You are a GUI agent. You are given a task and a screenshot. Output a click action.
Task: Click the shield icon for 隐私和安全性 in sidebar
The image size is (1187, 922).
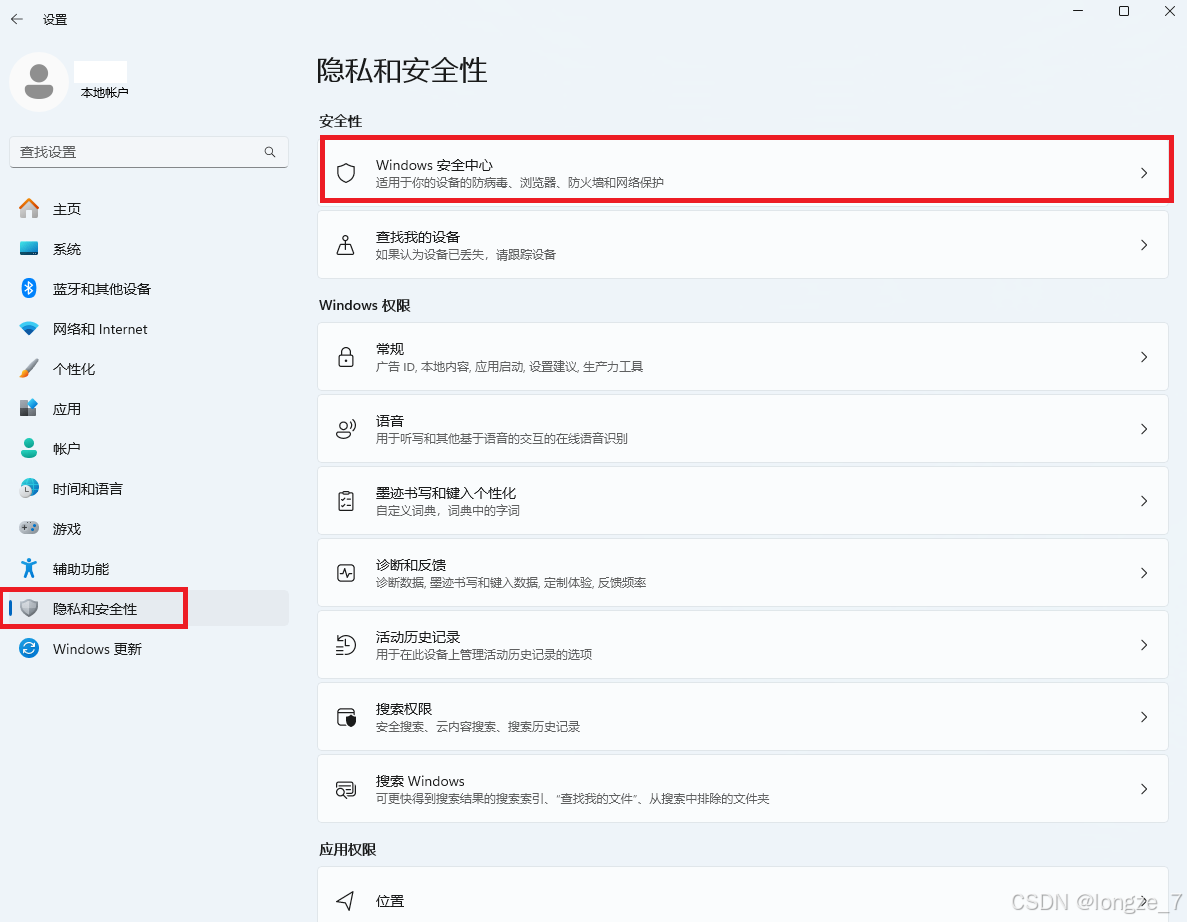coord(29,608)
